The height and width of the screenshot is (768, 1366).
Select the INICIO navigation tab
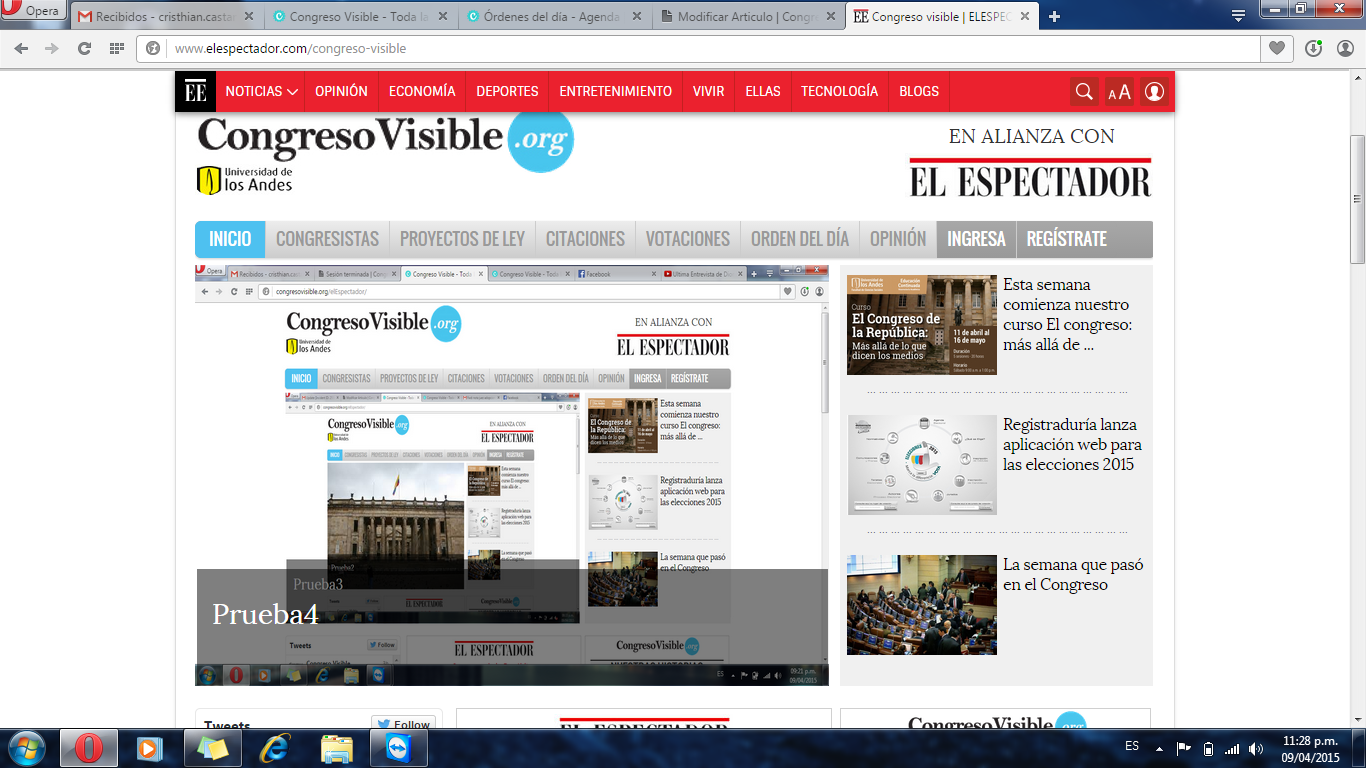pyautogui.click(x=230, y=239)
